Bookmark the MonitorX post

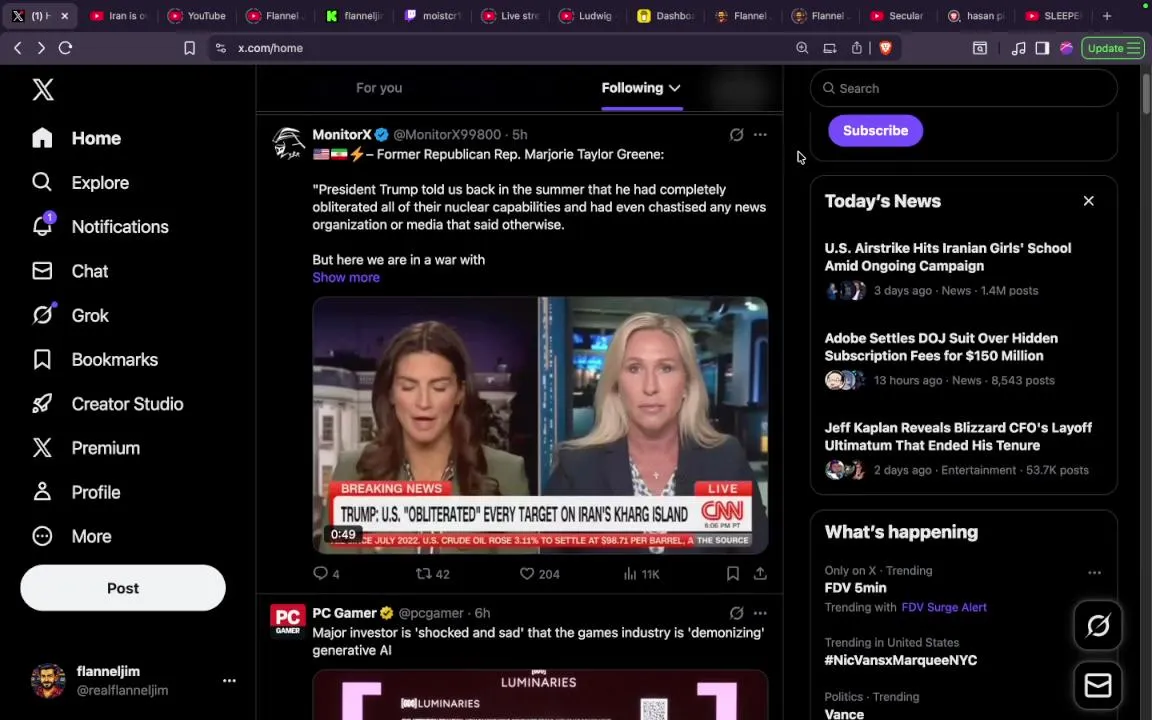click(x=732, y=573)
